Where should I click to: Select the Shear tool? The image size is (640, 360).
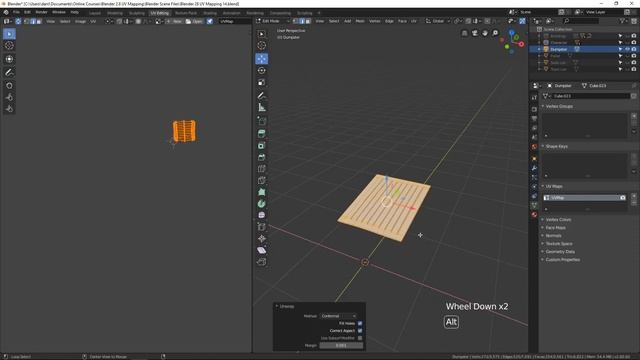click(262, 250)
